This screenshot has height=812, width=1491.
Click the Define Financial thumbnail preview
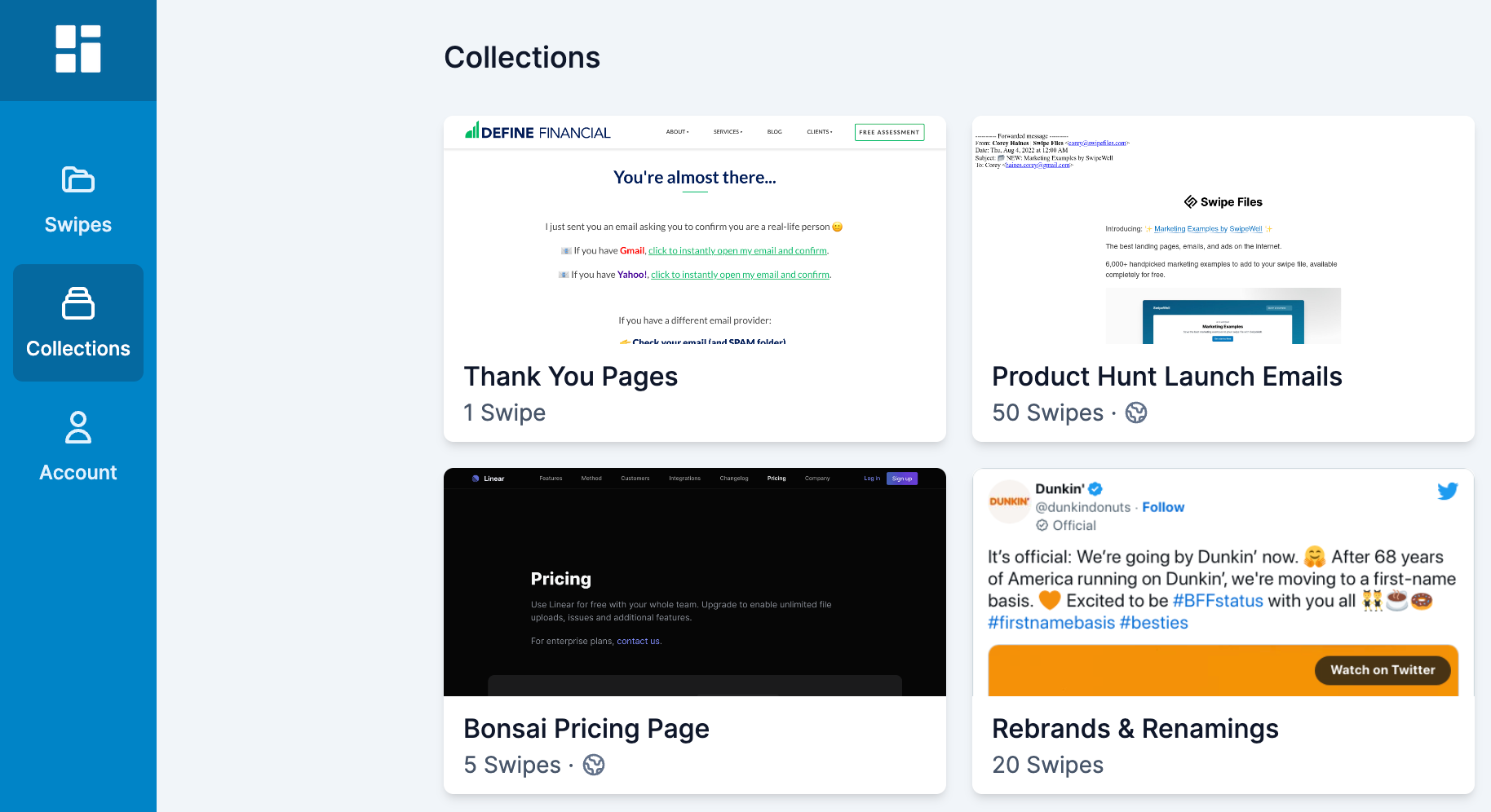pos(695,230)
